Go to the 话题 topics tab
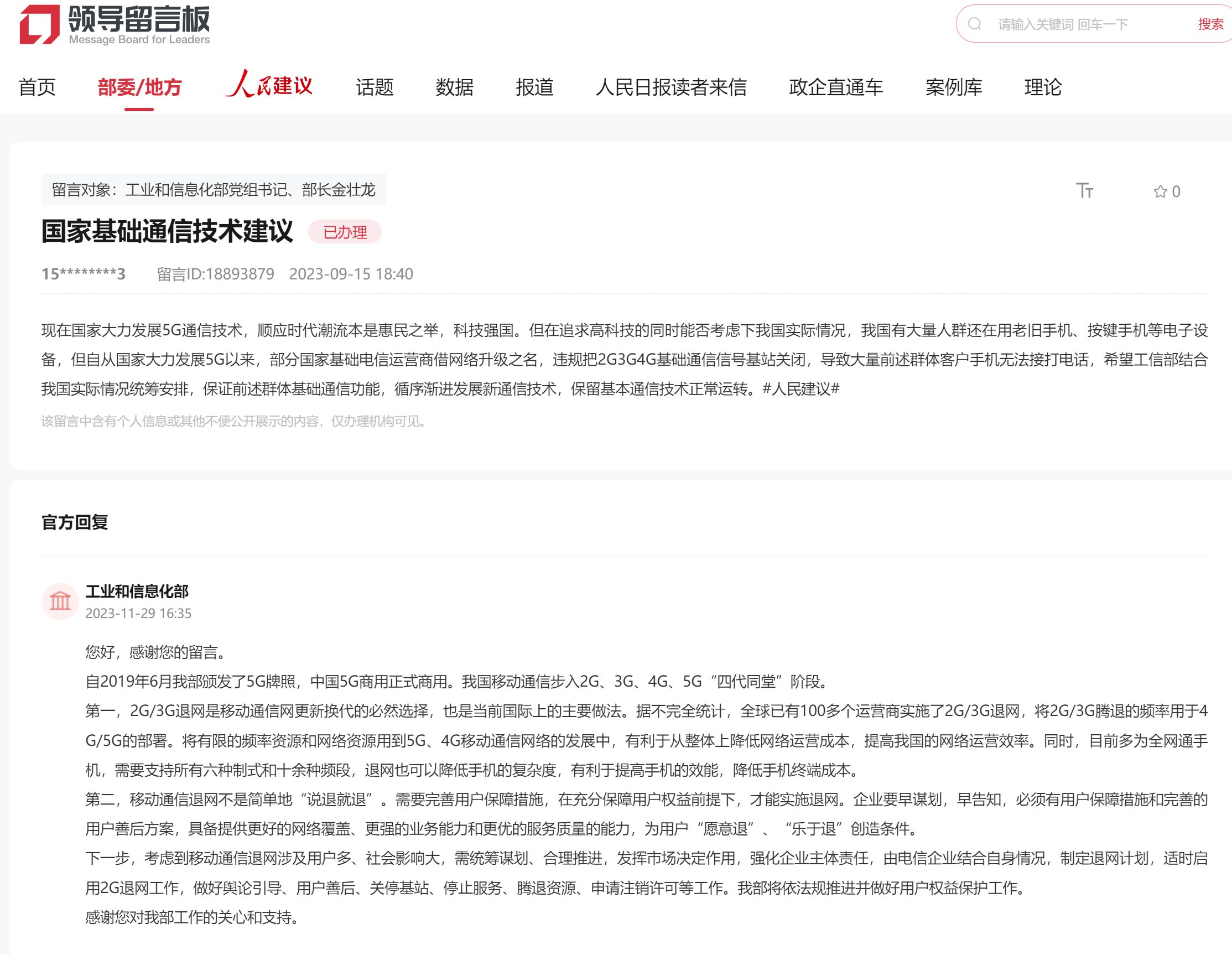The width and height of the screenshot is (1232, 955). [375, 87]
